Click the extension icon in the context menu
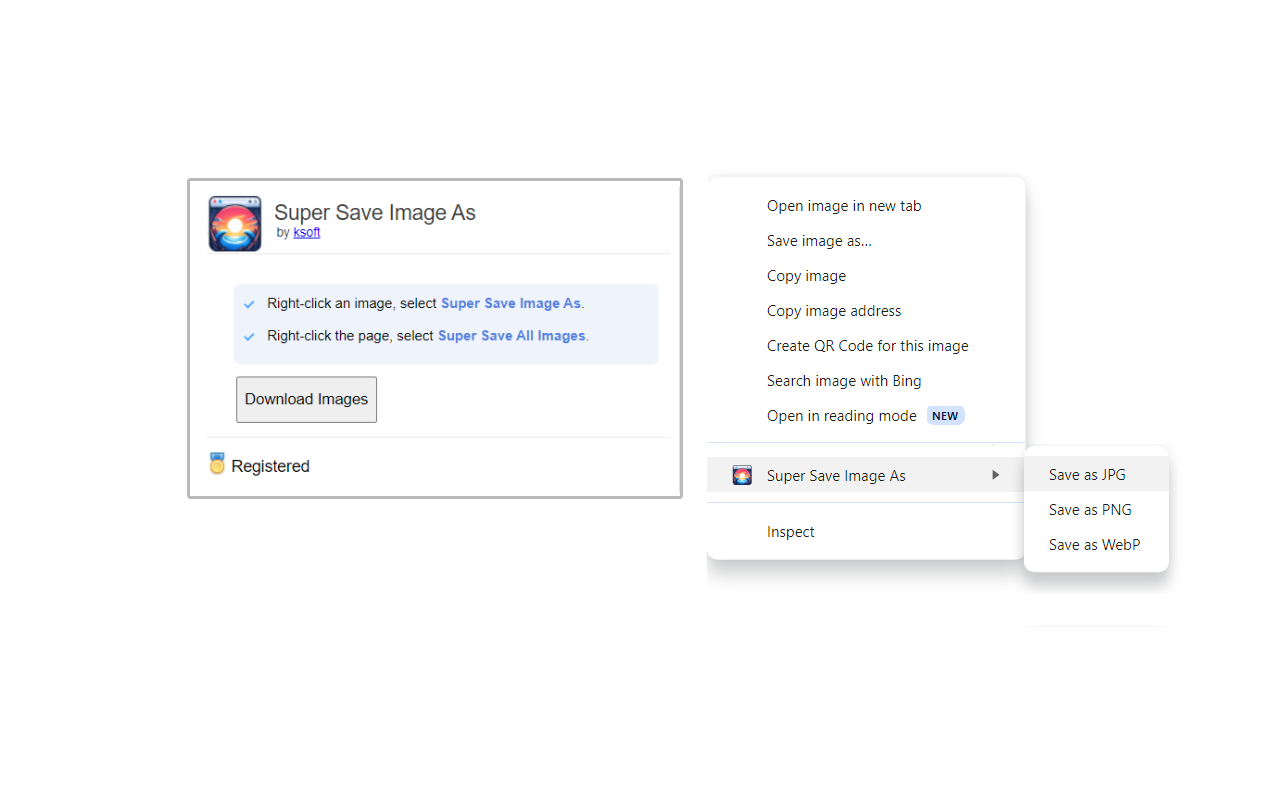Viewport: 1280px width, 800px height. pyautogui.click(x=742, y=475)
